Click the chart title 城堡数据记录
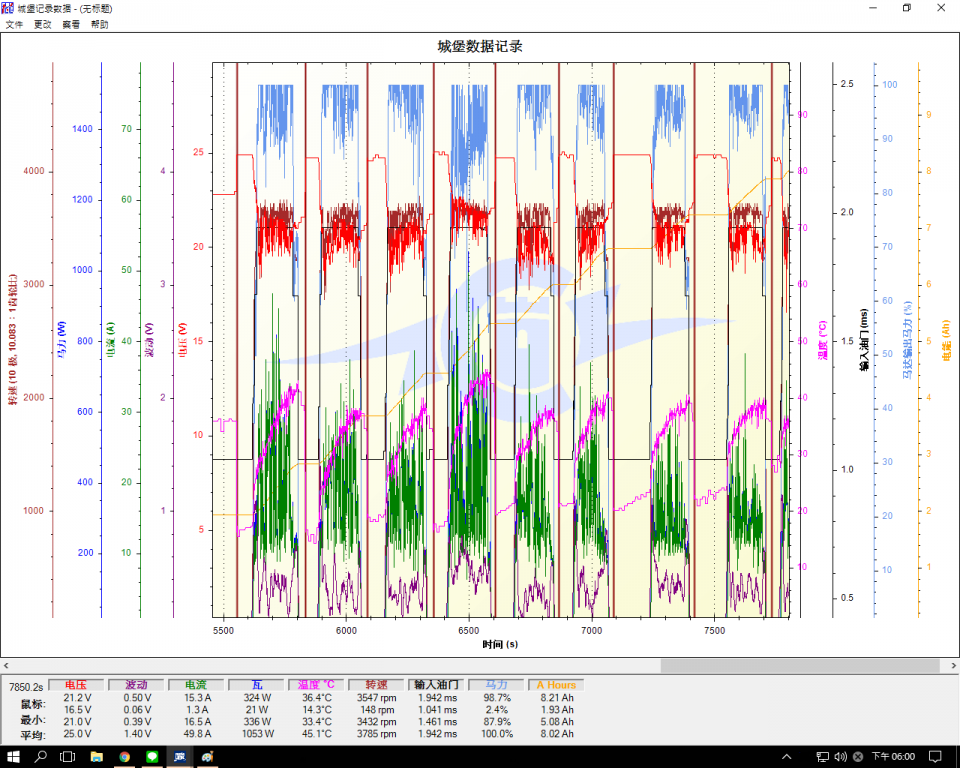Image resolution: width=960 pixels, height=768 pixels. pos(480,47)
